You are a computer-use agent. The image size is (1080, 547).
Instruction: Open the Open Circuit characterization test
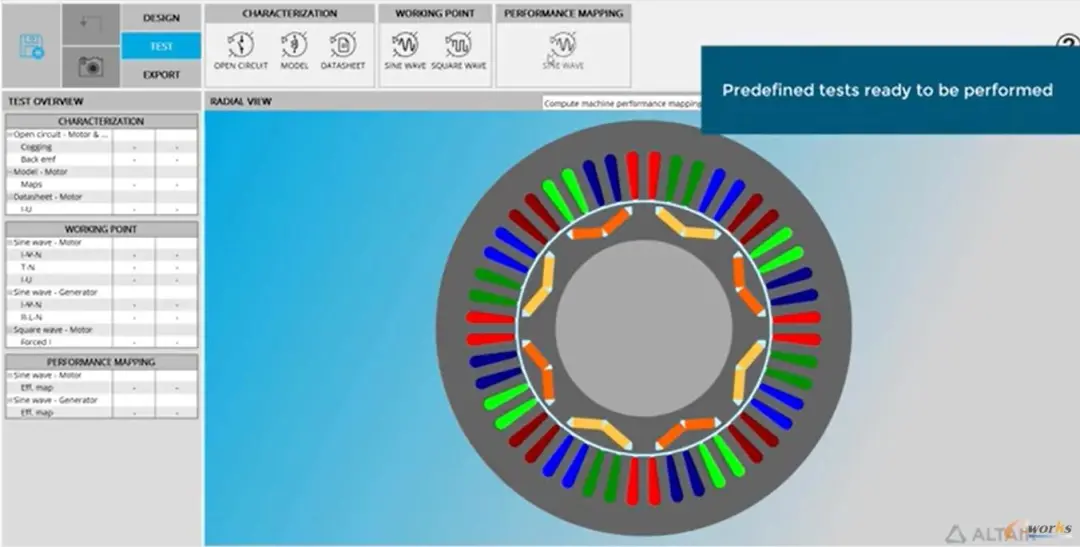240,51
